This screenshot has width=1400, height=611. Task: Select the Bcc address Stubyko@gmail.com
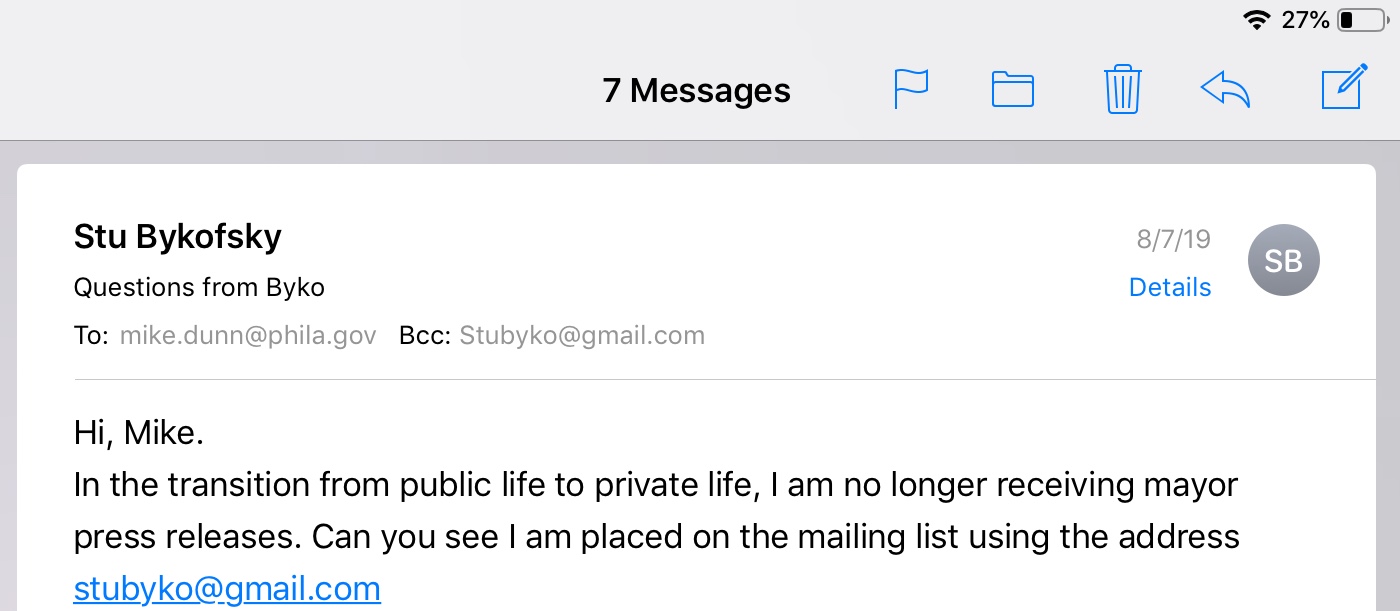click(x=582, y=336)
